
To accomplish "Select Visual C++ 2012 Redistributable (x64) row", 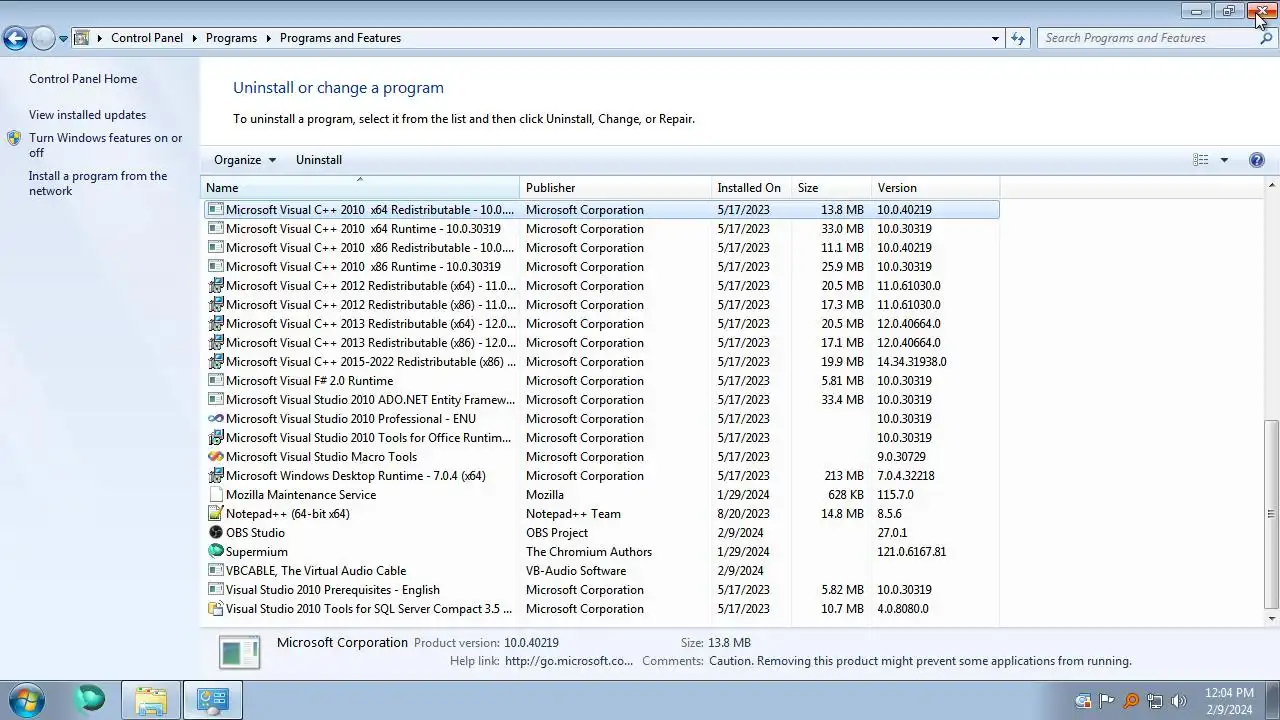I will coord(601,286).
